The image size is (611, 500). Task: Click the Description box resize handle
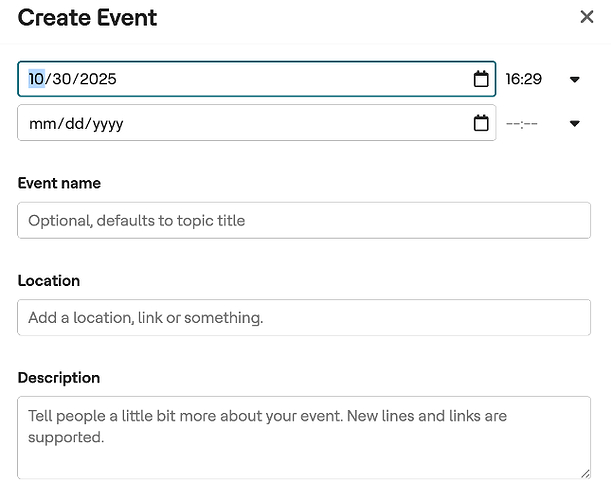[585, 472]
